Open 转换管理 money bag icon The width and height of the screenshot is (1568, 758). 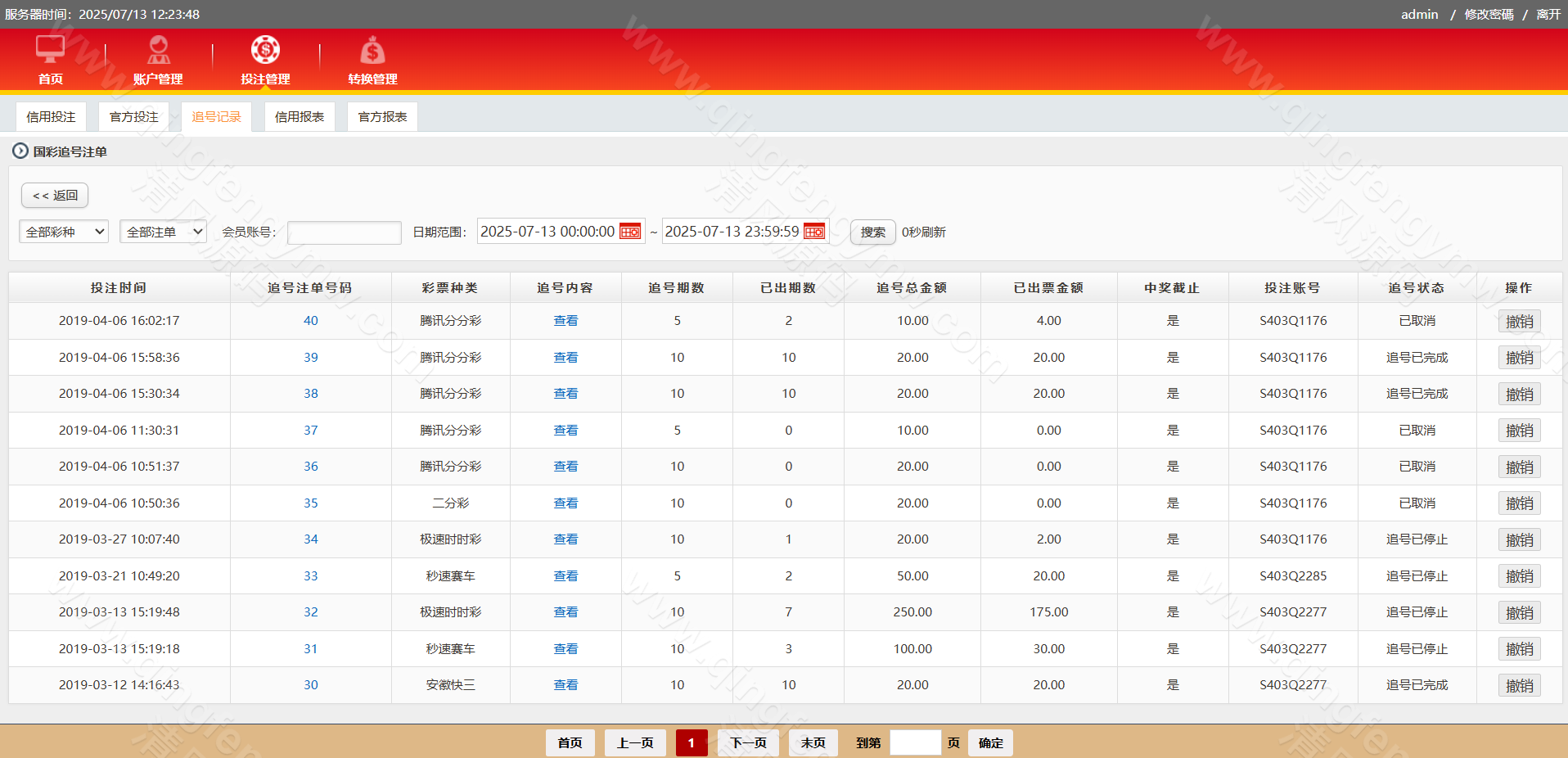click(372, 51)
